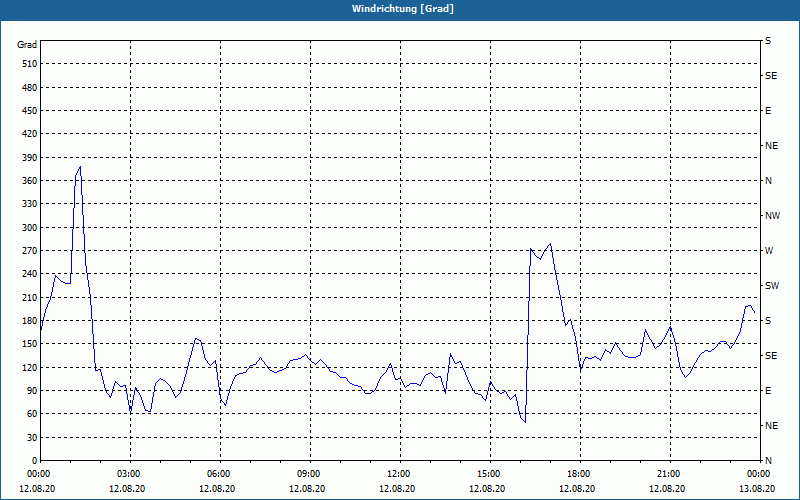
Task: Click the 03:00 time label
Action: tap(131, 474)
